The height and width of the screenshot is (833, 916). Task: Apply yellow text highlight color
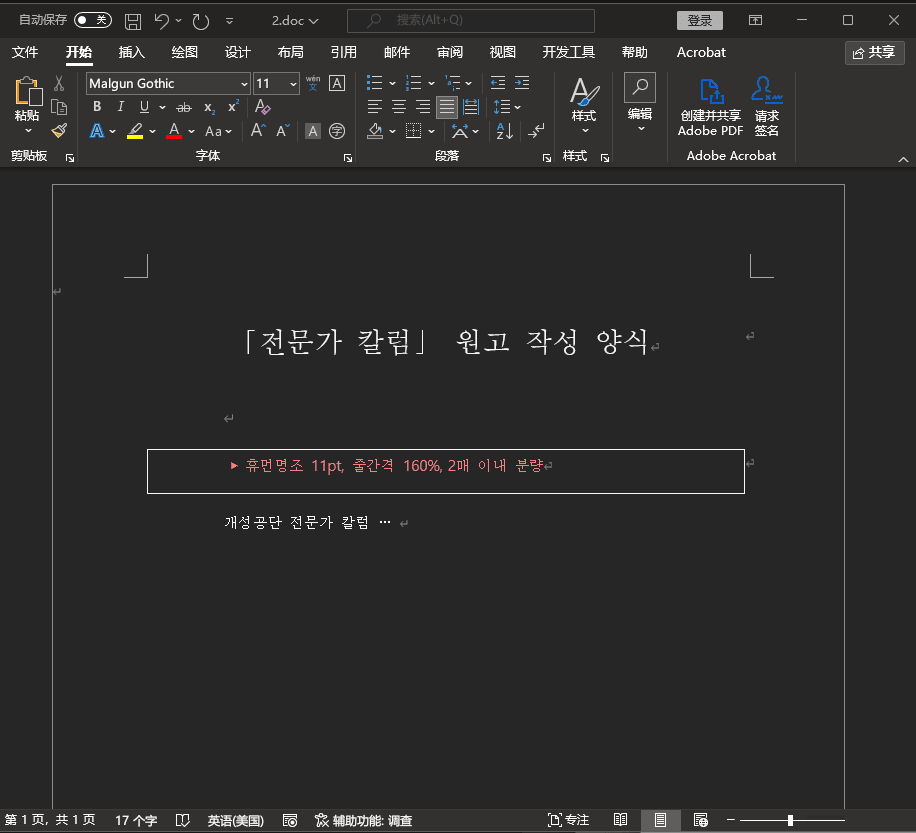(x=135, y=131)
